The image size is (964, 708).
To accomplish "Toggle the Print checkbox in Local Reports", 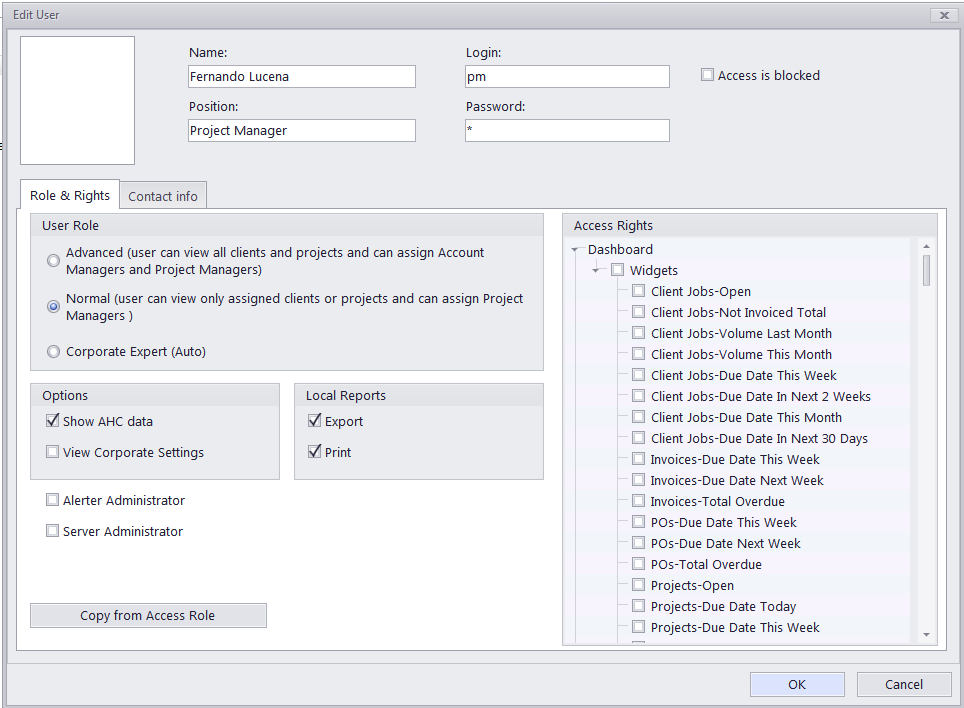I will (x=314, y=452).
